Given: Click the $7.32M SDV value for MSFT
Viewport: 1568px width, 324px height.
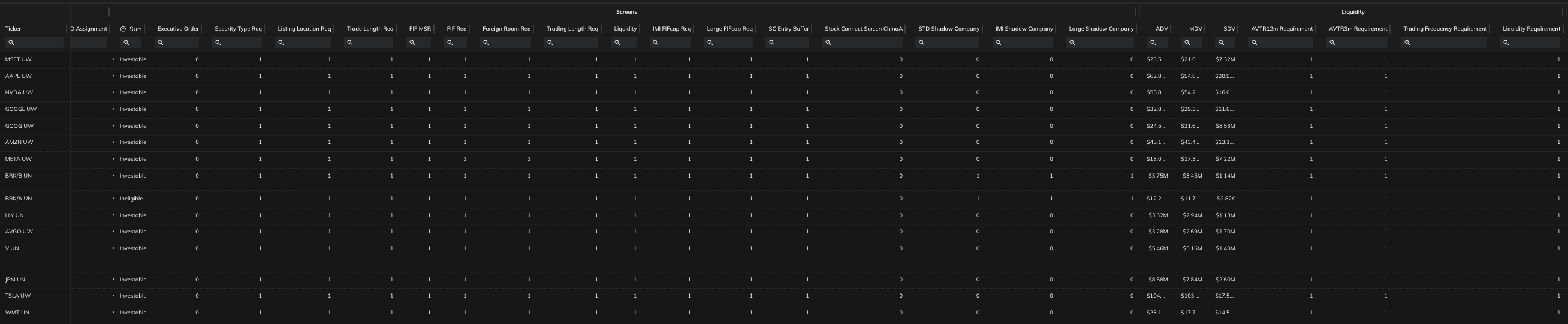Looking at the screenshot, I should tap(1225, 59).
